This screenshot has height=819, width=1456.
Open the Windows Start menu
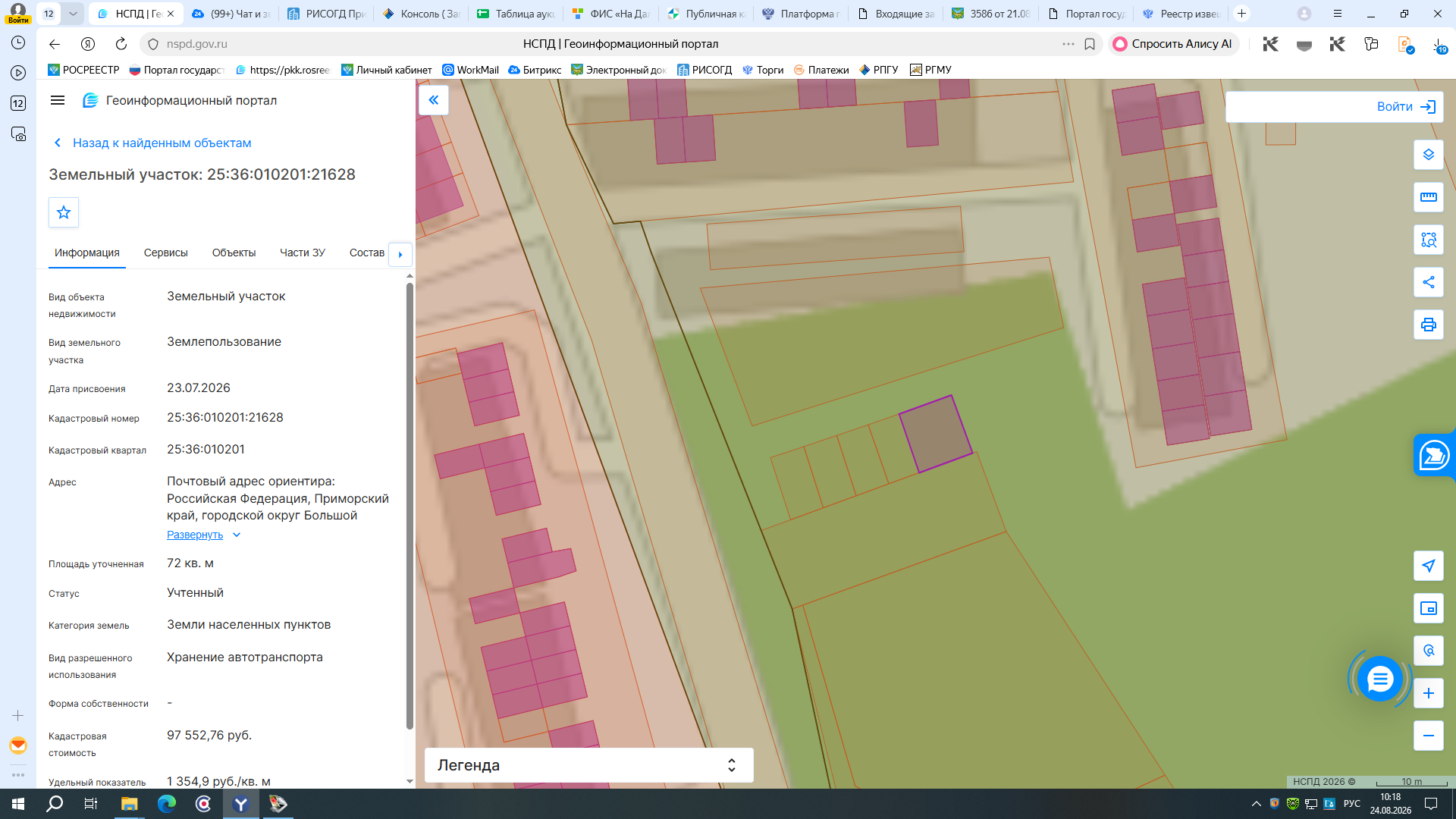pyautogui.click(x=18, y=804)
